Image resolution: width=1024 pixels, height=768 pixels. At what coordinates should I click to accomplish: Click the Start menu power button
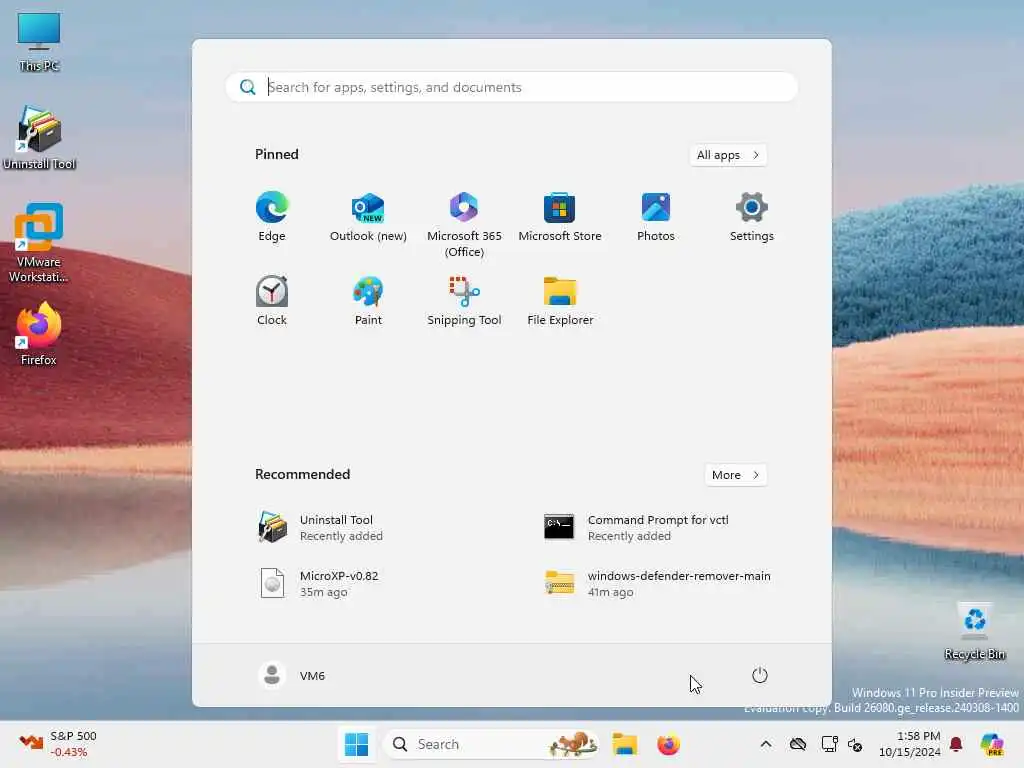pos(760,675)
